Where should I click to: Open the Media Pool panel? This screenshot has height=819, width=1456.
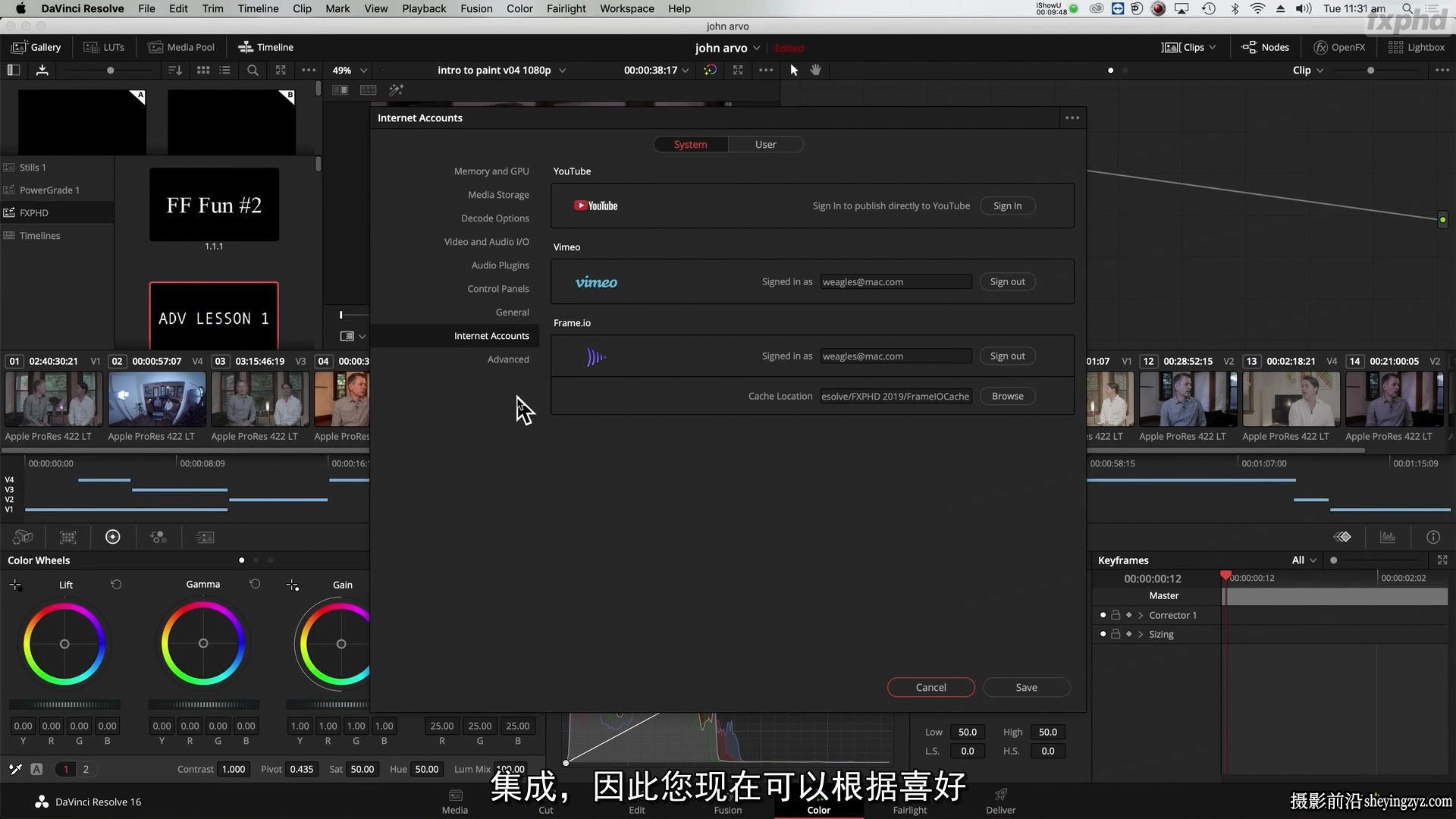[181, 47]
